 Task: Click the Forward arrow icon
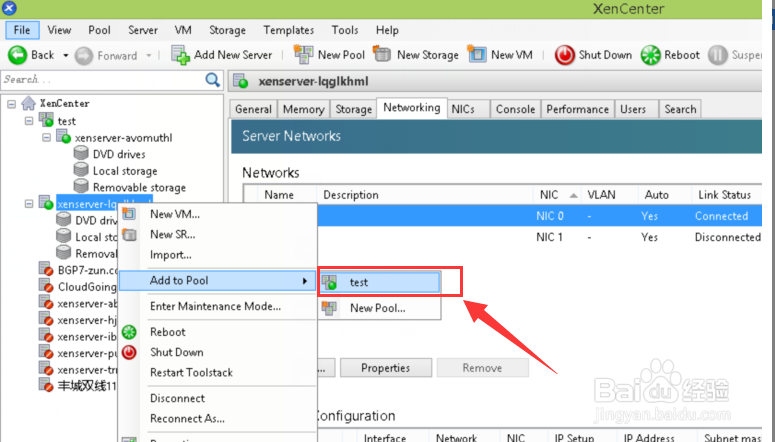[x=84, y=55]
